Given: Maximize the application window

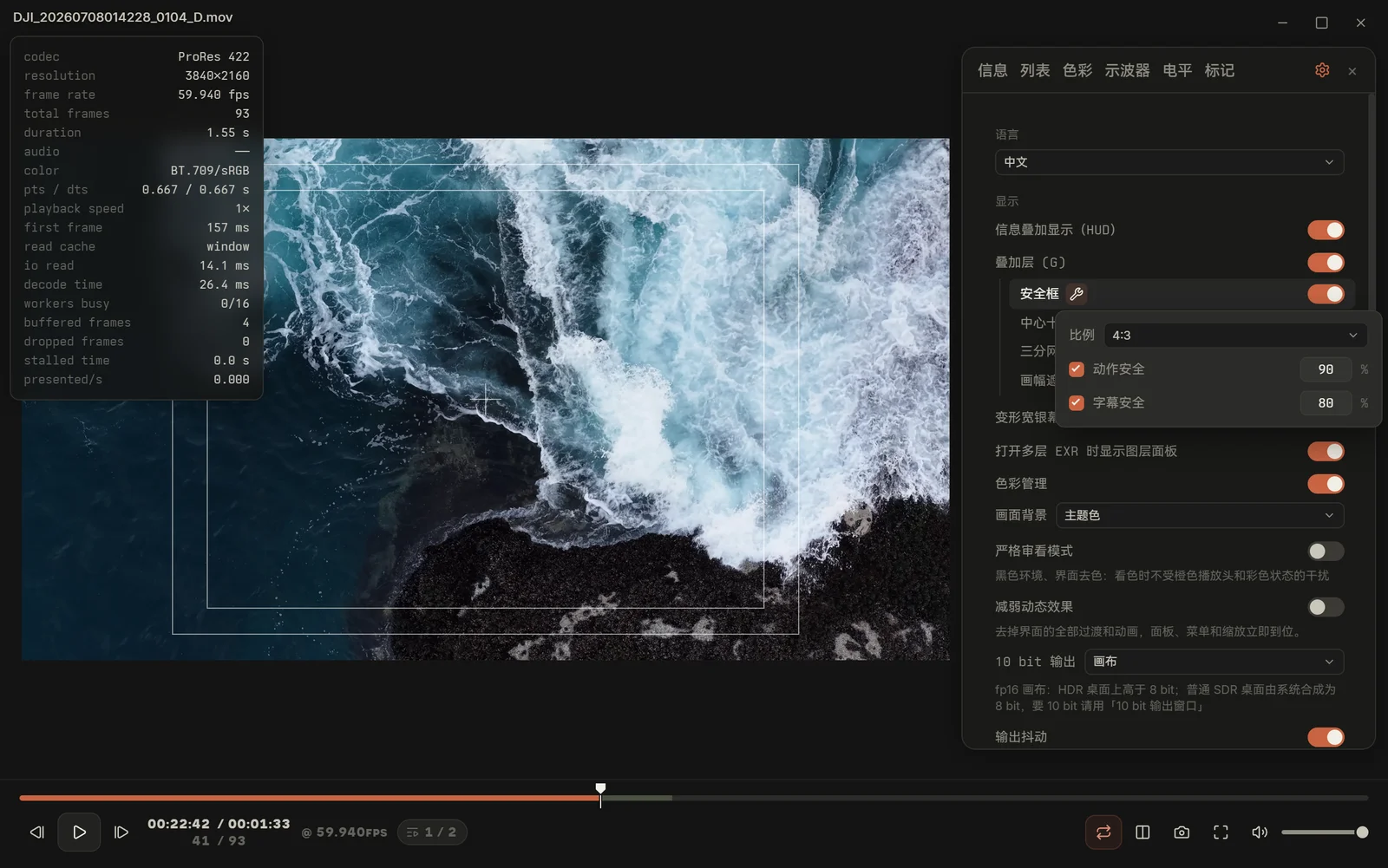Looking at the screenshot, I should (x=1321, y=23).
